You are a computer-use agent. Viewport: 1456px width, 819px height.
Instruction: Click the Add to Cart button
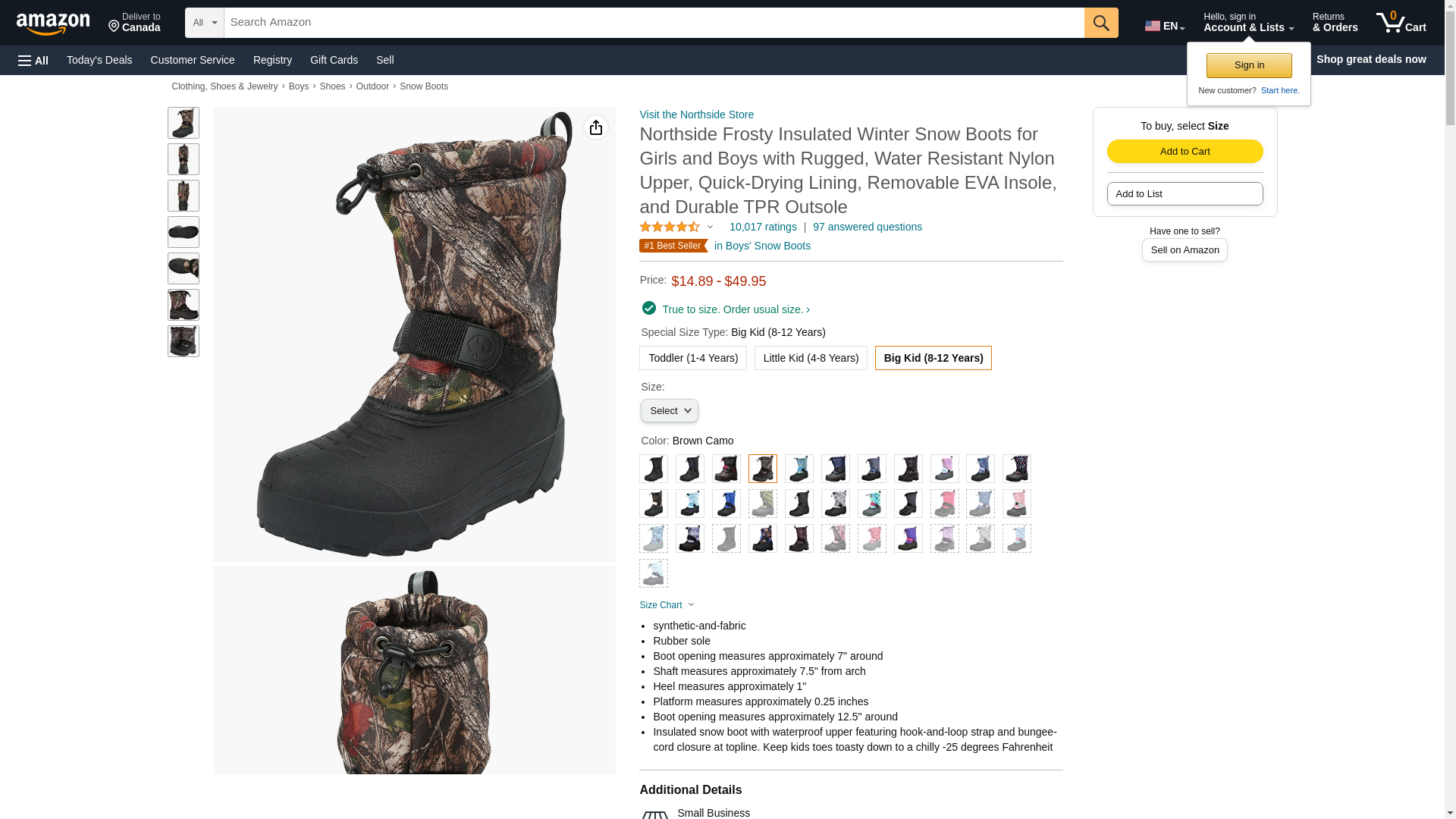point(1185,151)
